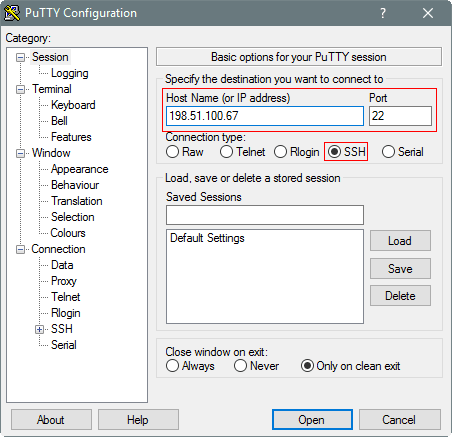Image resolution: width=452 pixels, height=437 pixels.
Task: Select the Raw connection type
Action: click(x=185, y=152)
